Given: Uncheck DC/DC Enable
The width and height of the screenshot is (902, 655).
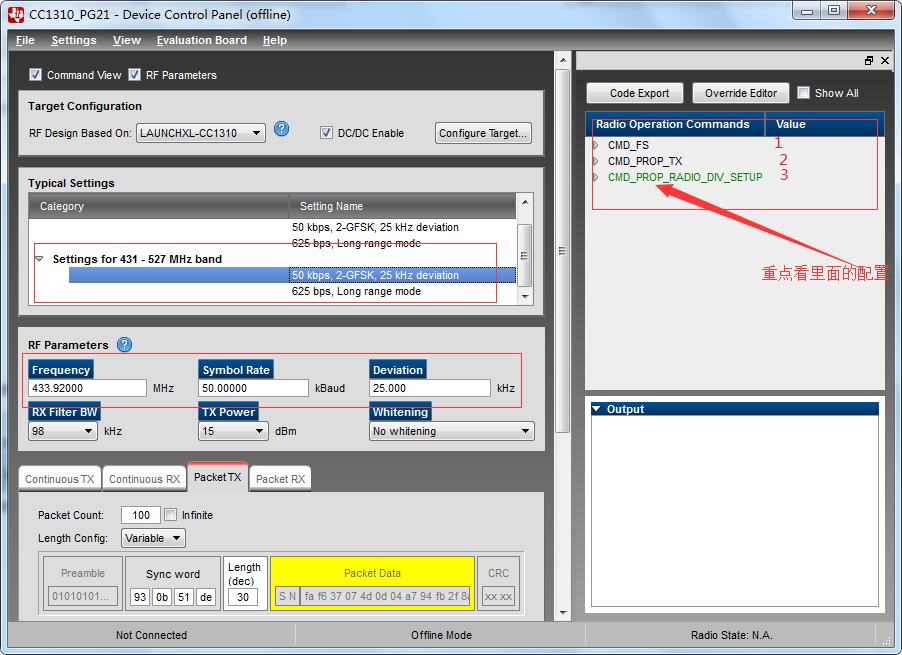Looking at the screenshot, I should tap(326, 133).
